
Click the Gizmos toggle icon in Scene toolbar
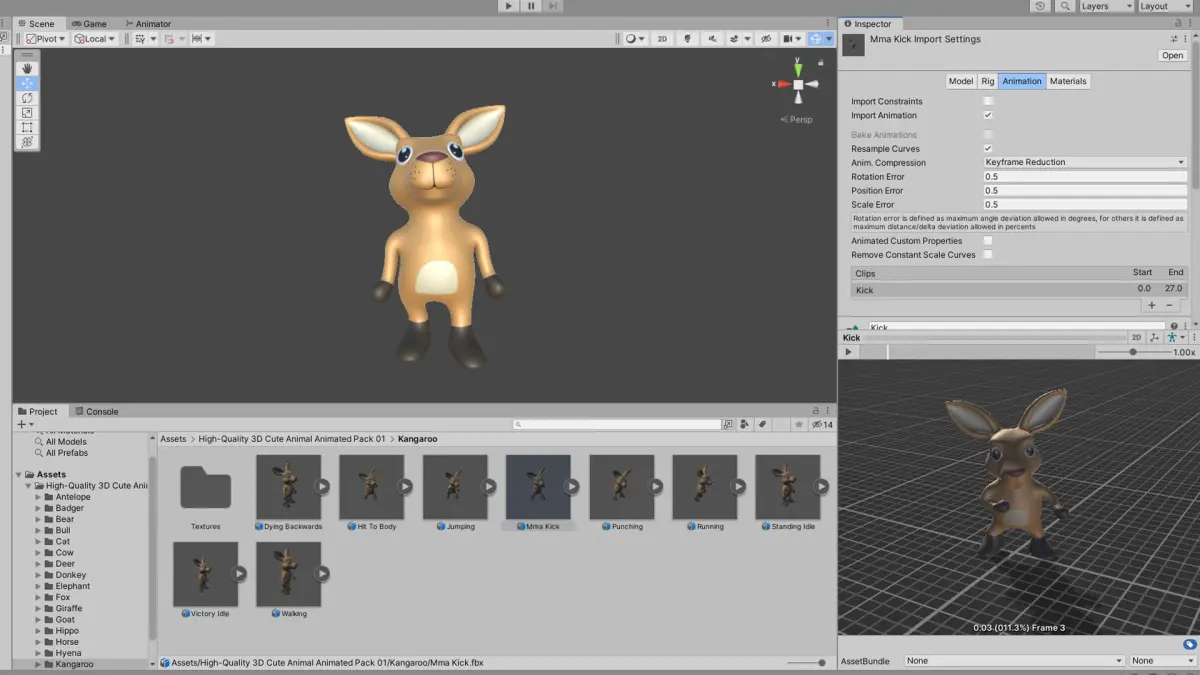[816, 39]
